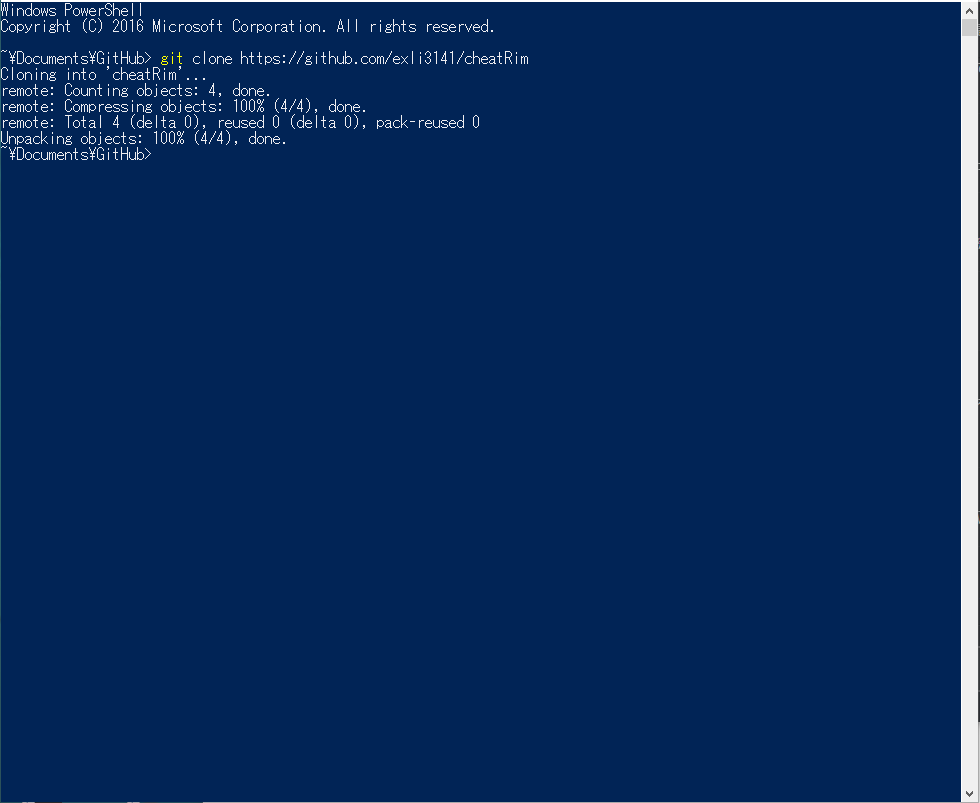This screenshot has width=980, height=803.
Task: Click the 'Unpacking objects: 100%' line
Action: point(144,139)
